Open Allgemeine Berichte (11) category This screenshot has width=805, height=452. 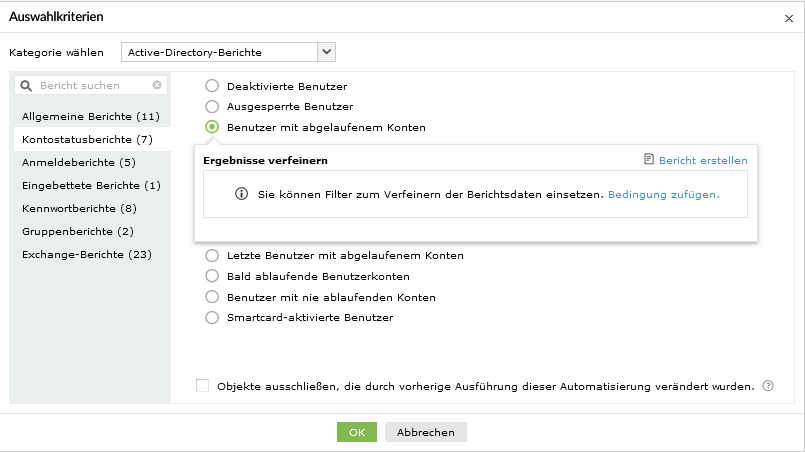coord(92,117)
